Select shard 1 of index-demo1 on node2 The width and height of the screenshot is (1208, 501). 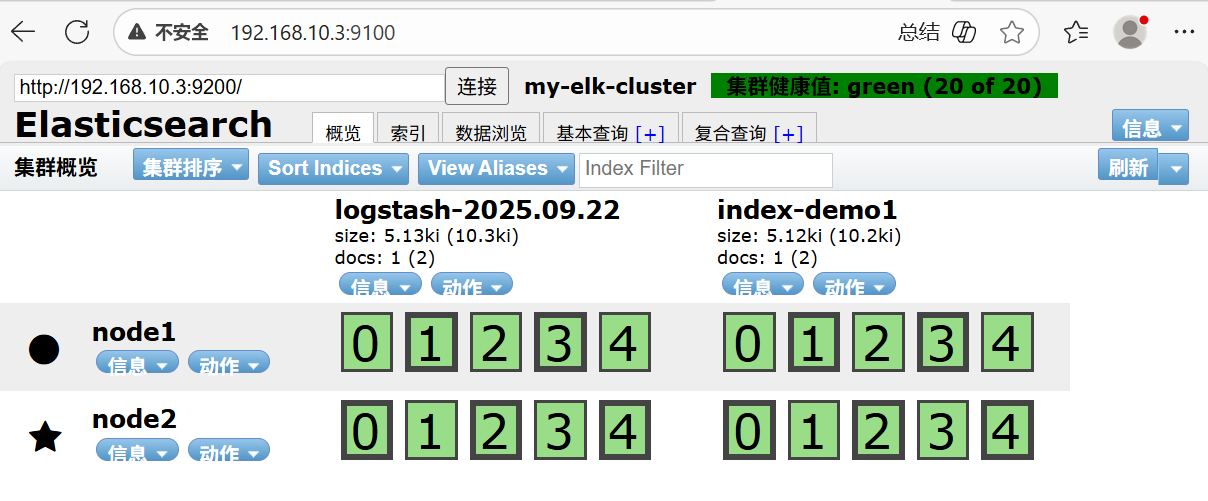click(x=813, y=431)
